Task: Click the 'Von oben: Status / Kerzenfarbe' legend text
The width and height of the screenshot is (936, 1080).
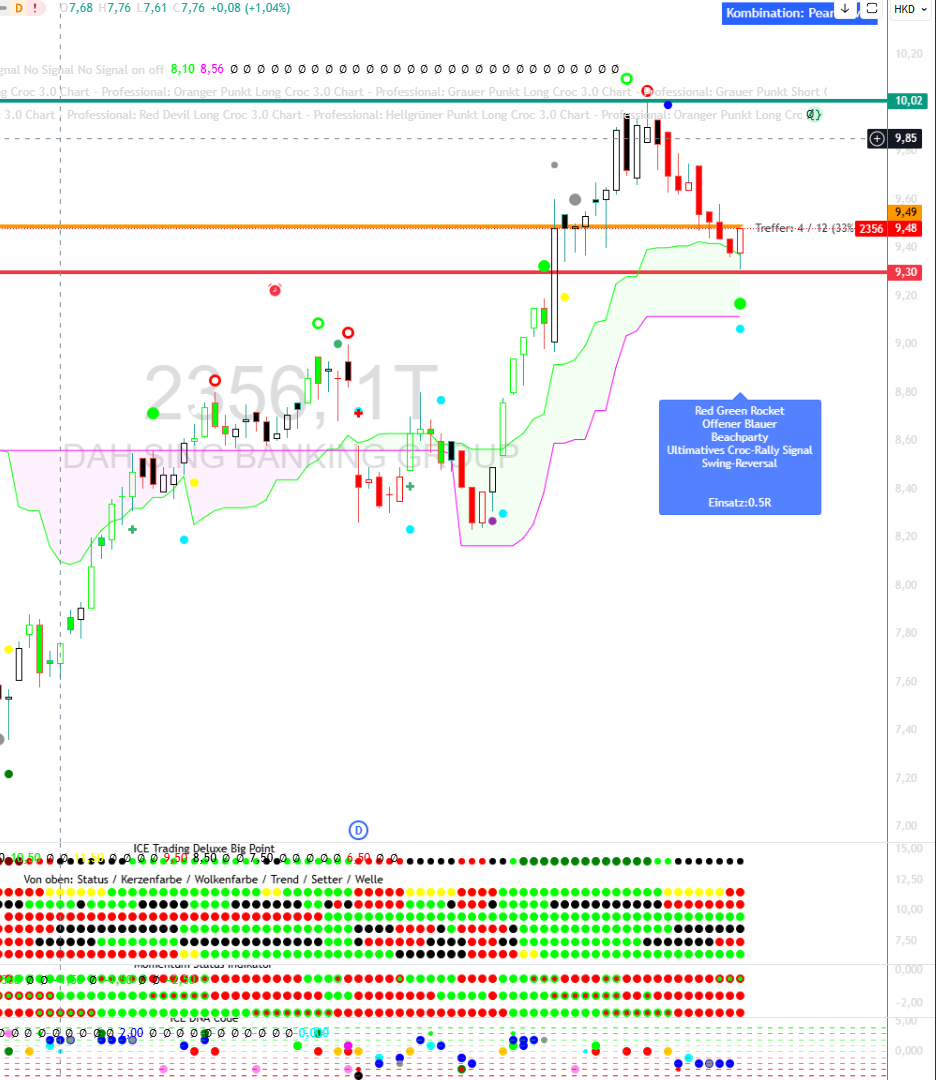Action: coord(203,879)
